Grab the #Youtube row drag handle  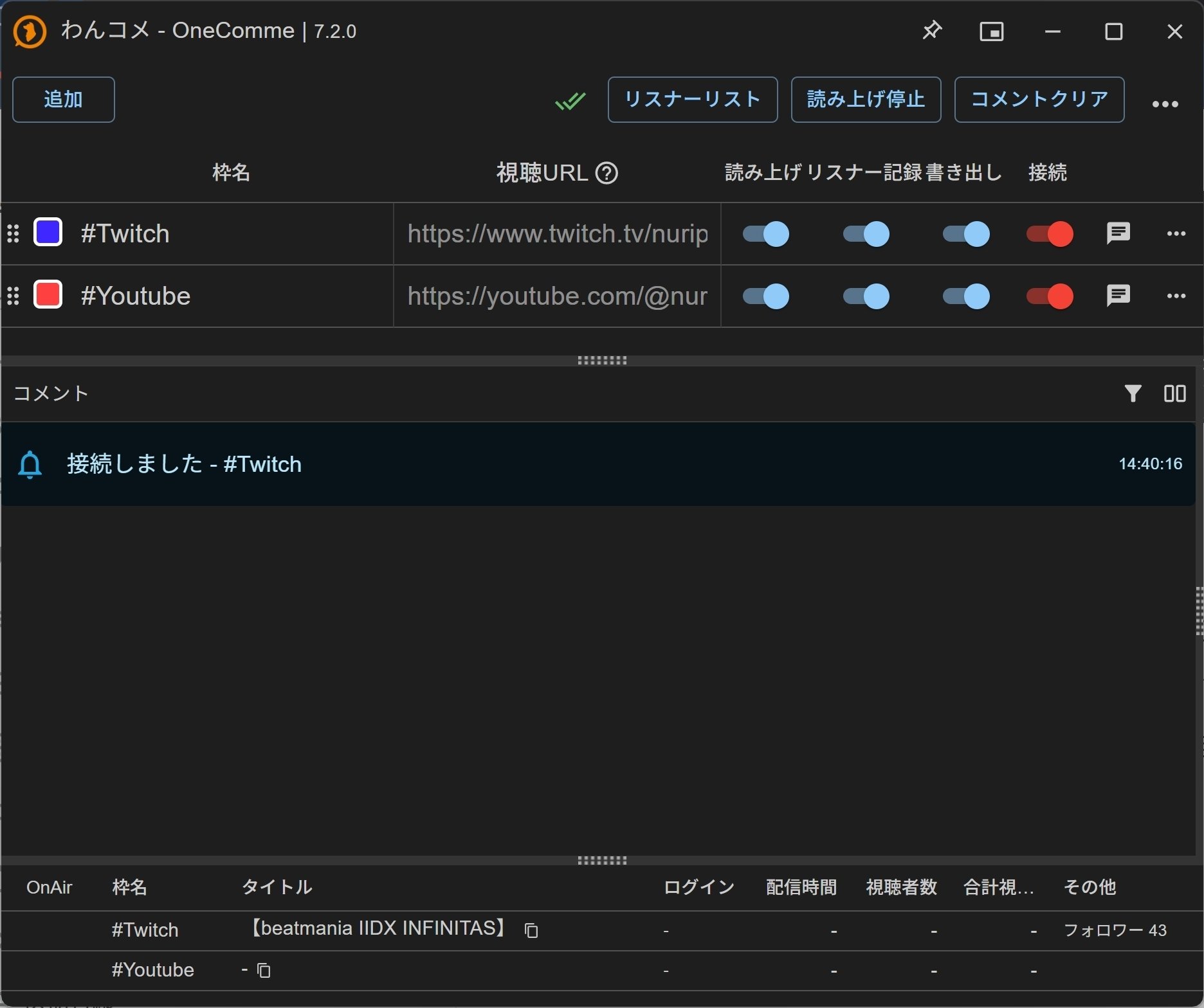13,296
